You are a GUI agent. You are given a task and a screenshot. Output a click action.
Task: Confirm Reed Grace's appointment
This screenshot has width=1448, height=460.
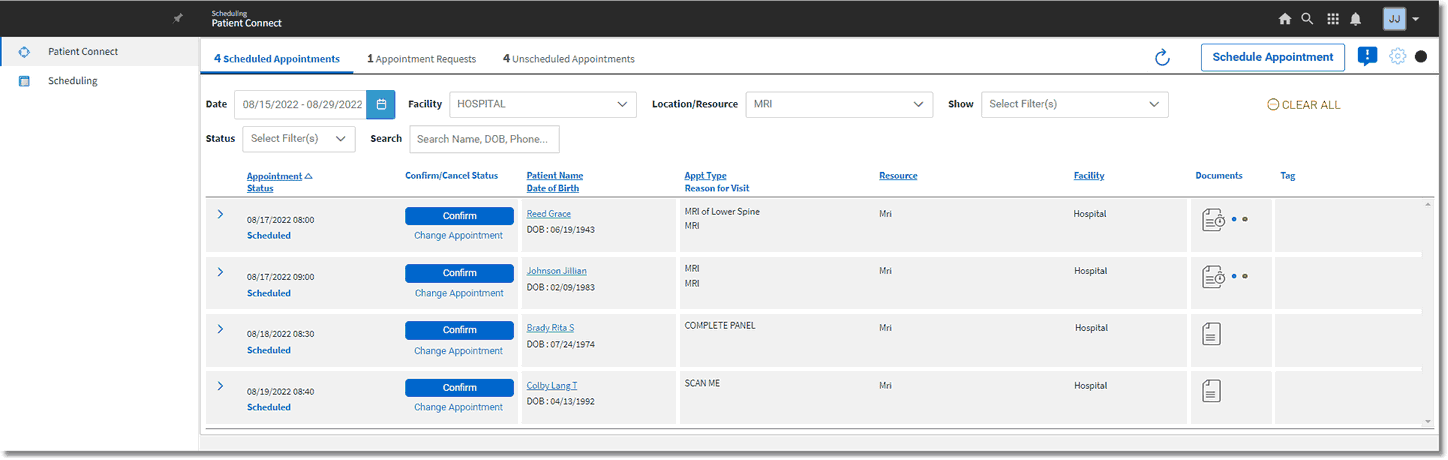459,216
